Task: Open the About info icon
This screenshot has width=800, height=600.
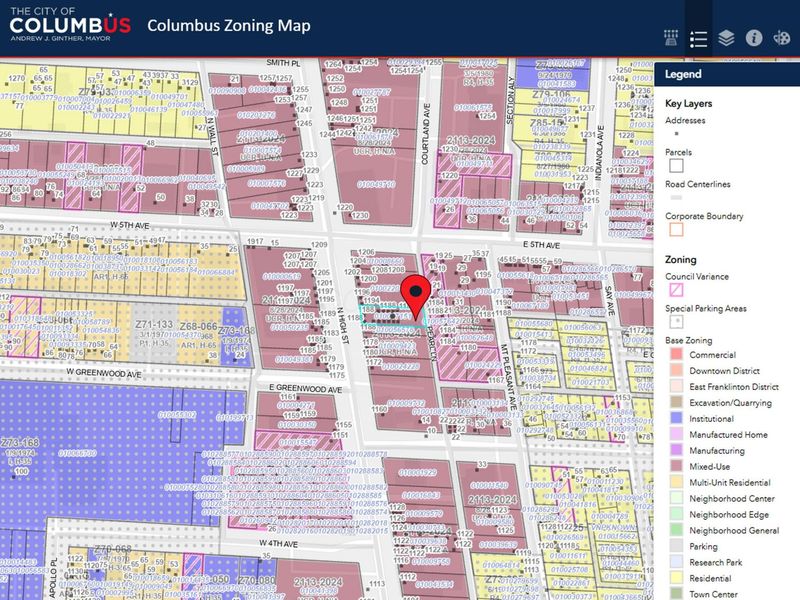Action: 754,38
